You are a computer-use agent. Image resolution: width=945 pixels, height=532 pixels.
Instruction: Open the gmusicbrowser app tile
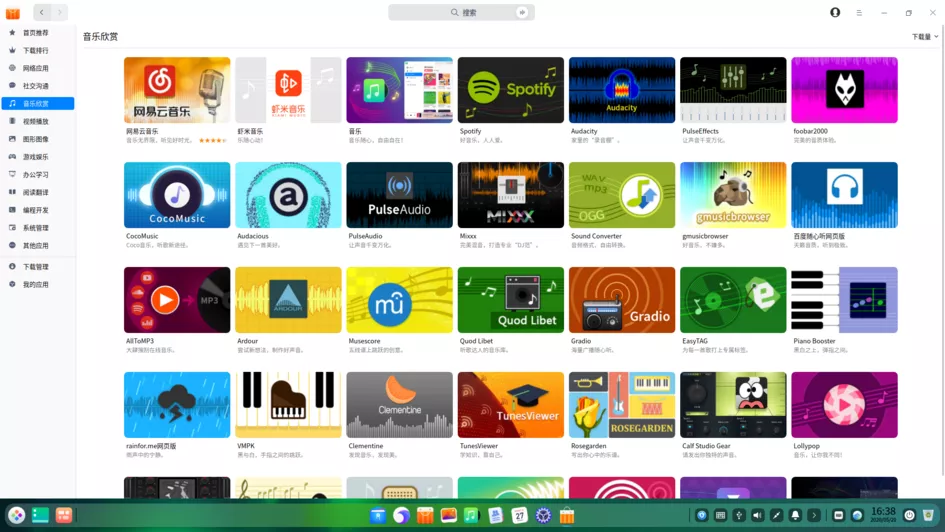[x=733, y=195]
